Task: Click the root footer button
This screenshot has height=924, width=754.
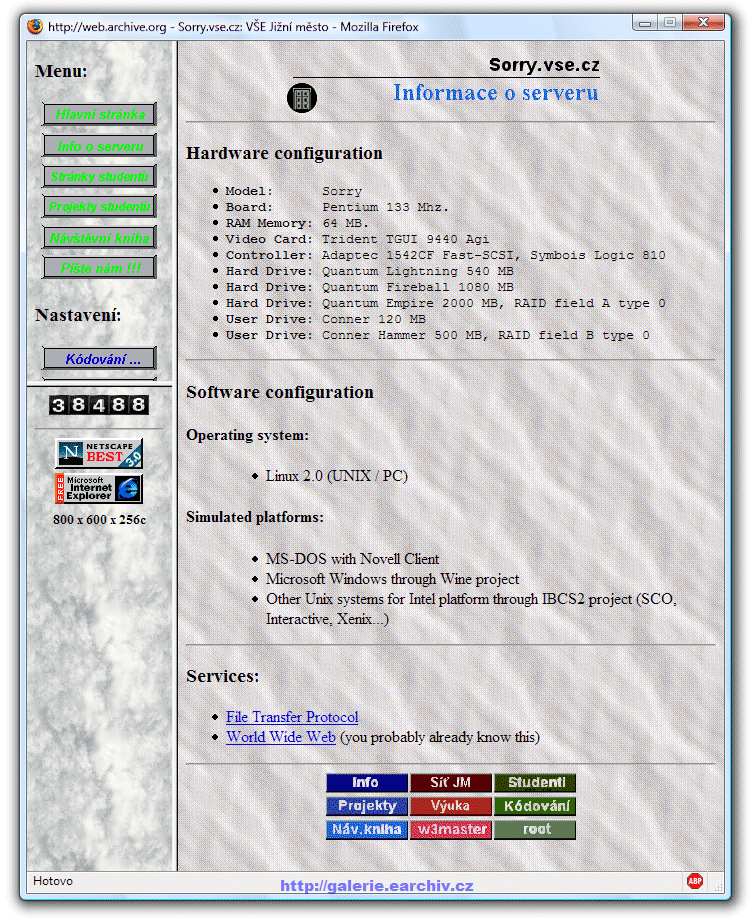Action: pos(535,830)
